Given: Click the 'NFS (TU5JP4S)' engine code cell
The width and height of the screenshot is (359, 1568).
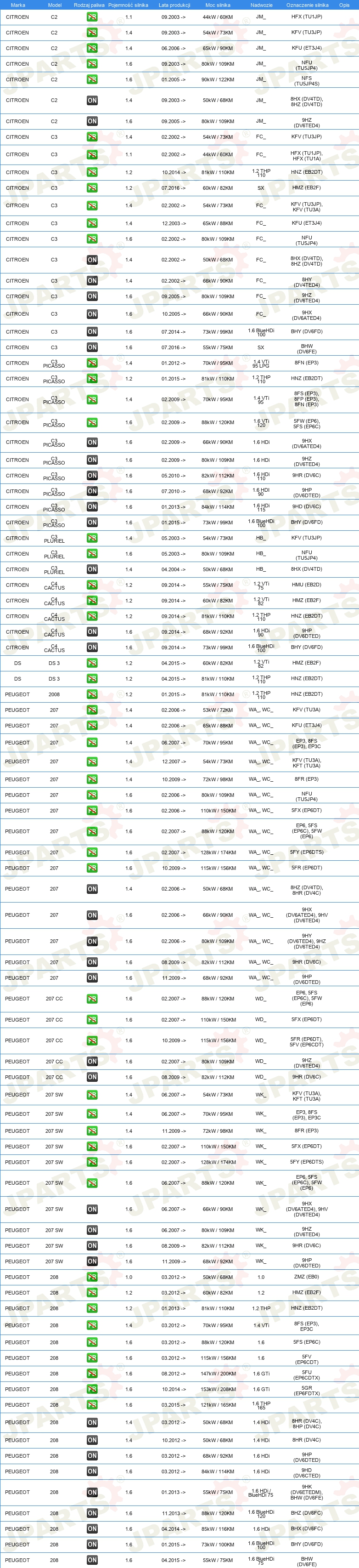Looking at the screenshot, I should tap(307, 81).
